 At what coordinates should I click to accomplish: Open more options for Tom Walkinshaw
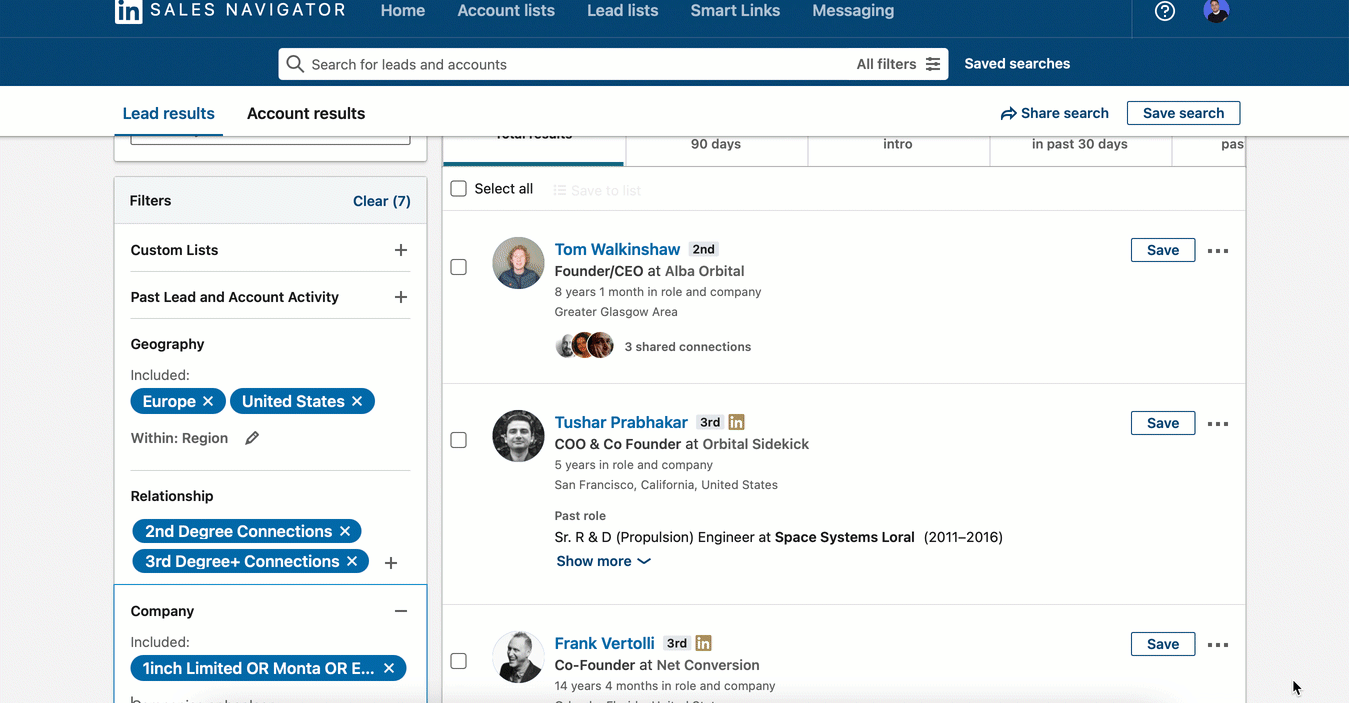coord(1218,251)
